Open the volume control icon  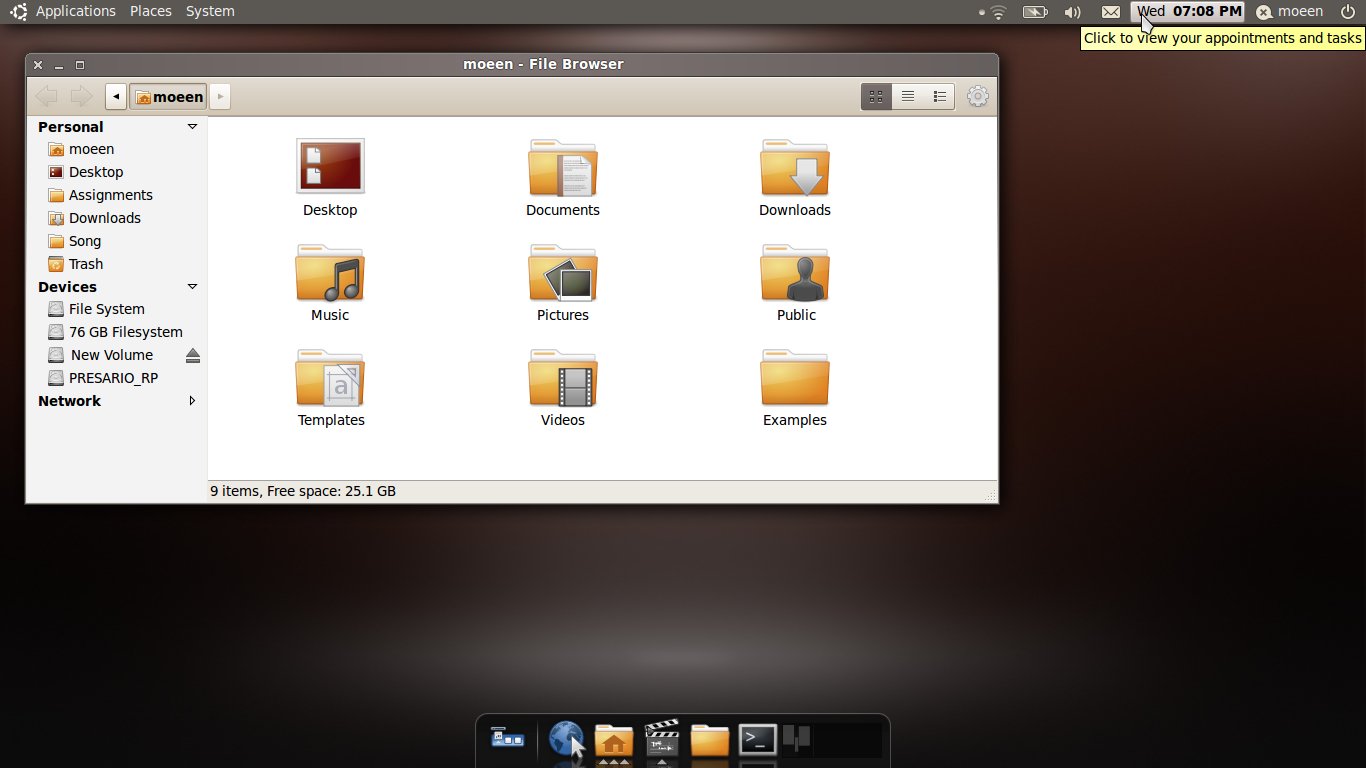[x=1073, y=12]
